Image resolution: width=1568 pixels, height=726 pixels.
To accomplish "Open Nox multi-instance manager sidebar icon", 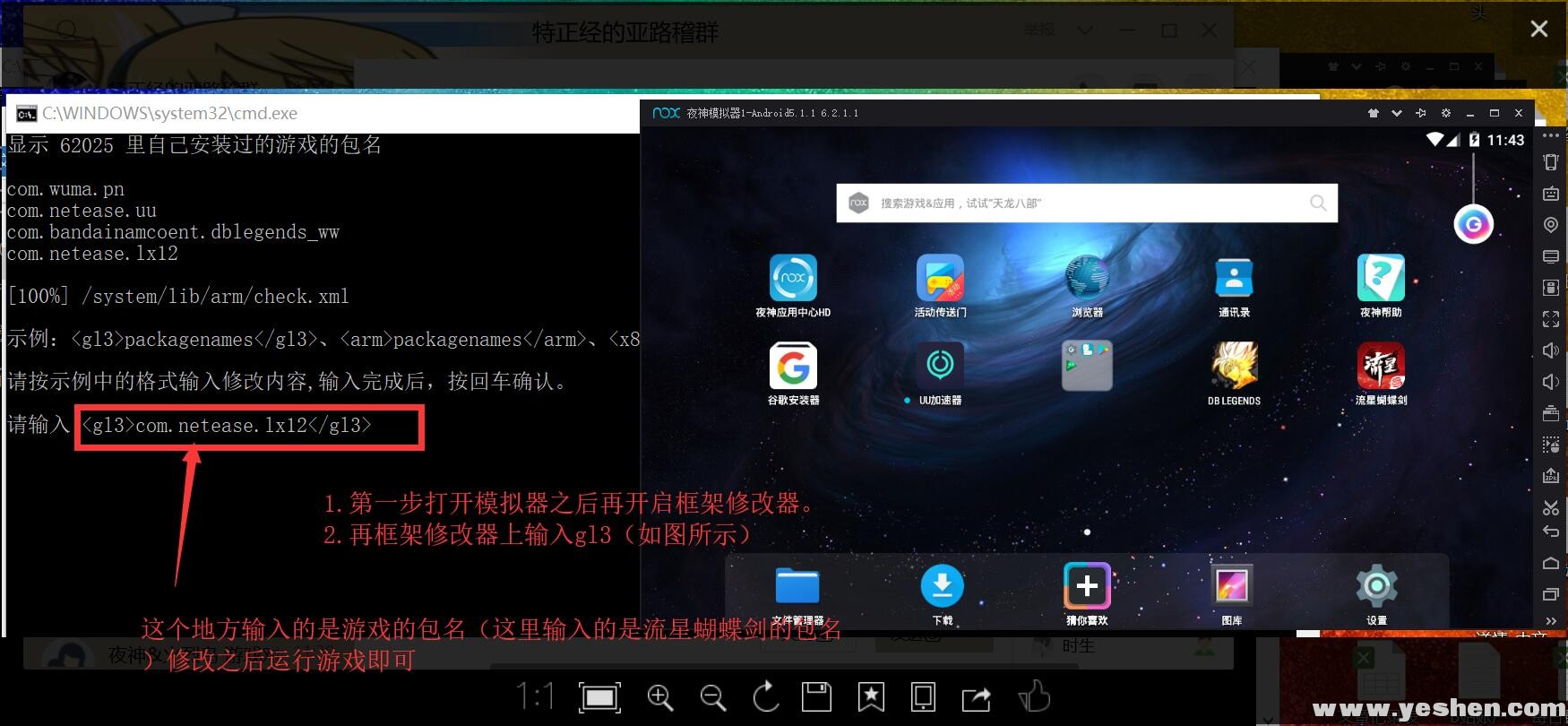I will [x=1551, y=413].
